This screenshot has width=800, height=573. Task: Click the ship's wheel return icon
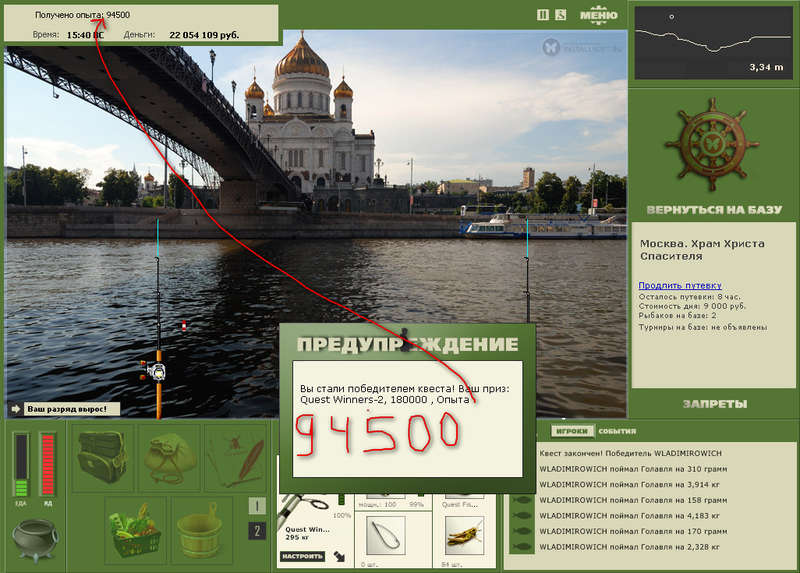(x=712, y=144)
